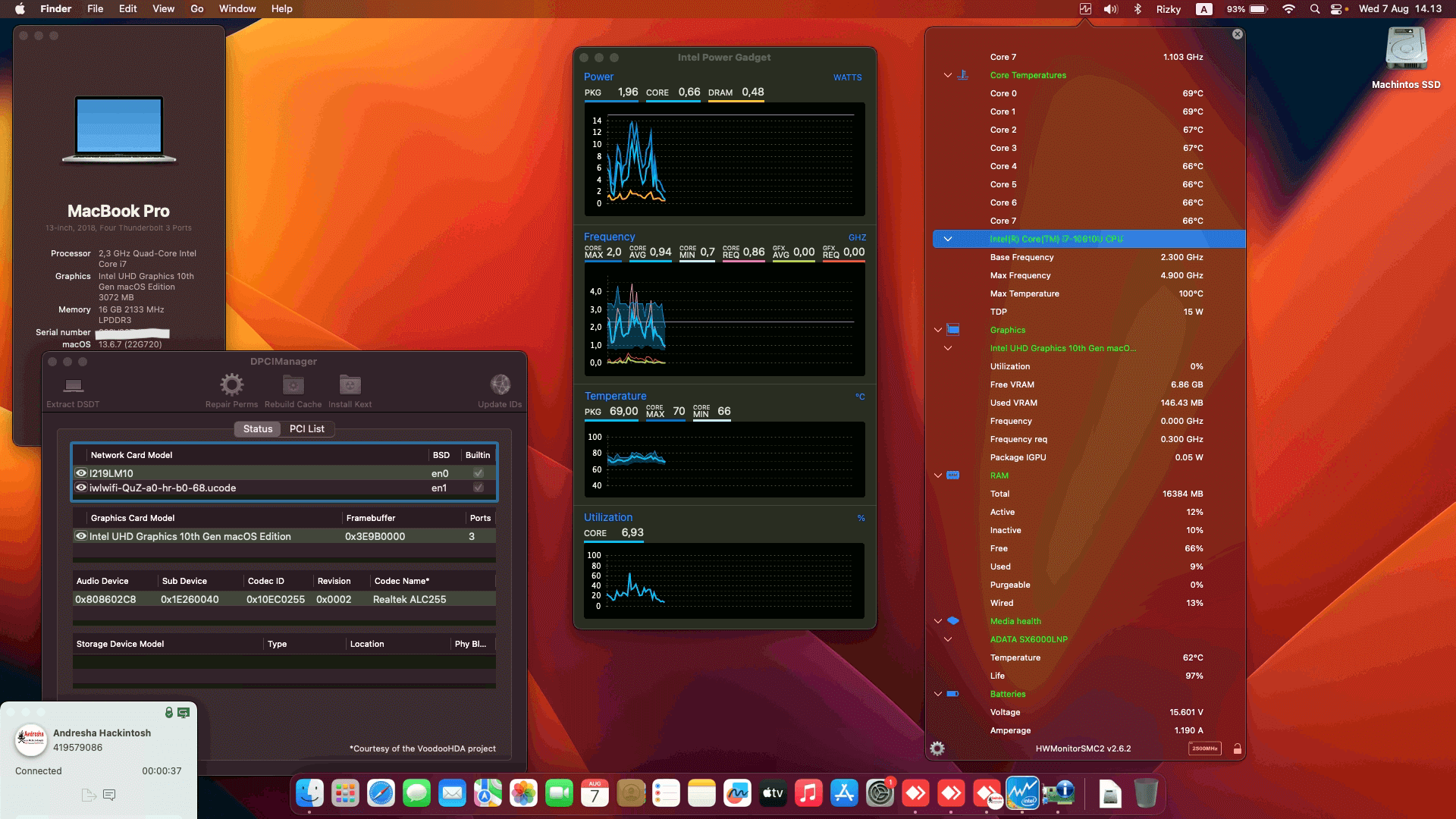Open the File menu

(x=95, y=9)
